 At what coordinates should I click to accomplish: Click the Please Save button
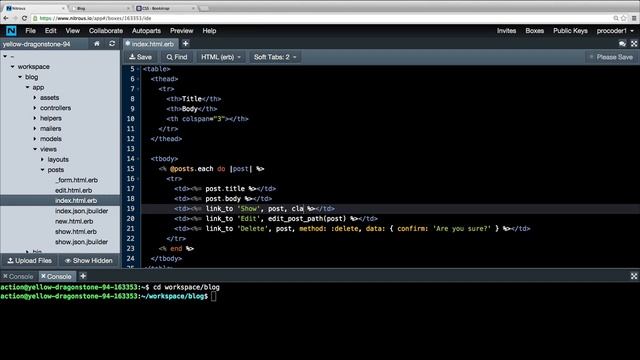pyautogui.click(x=611, y=57)
